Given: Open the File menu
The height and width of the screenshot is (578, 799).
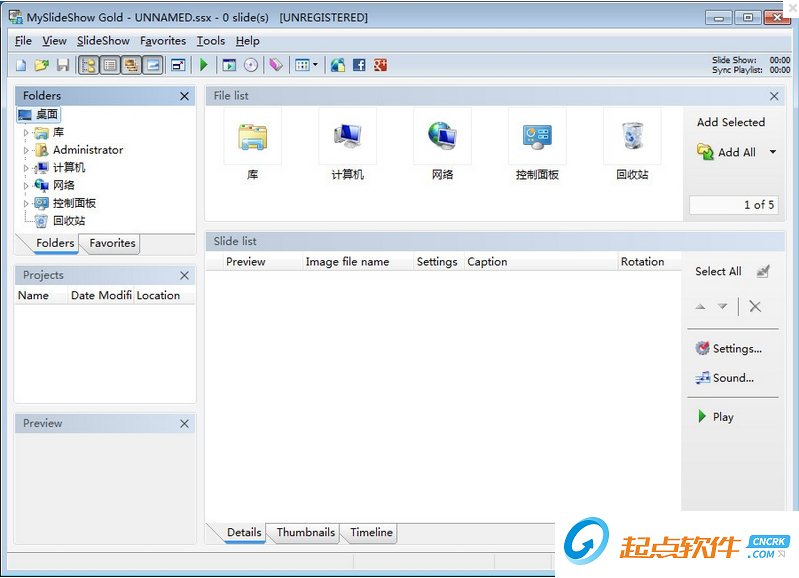Looking at the screenshot, I should coord(23,41).
